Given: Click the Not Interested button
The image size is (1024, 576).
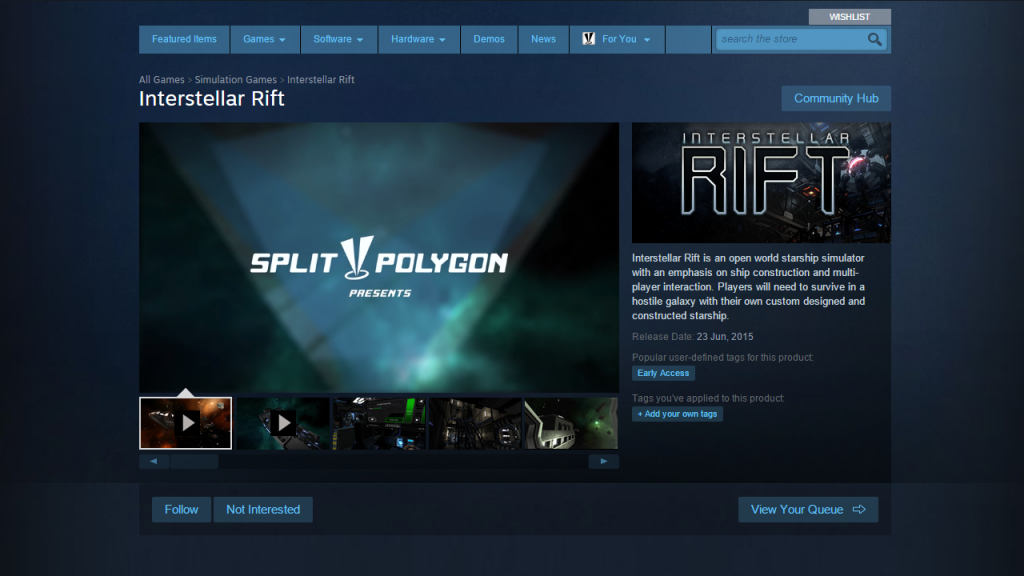Looking at the screenshot, I should pos(263,509).
